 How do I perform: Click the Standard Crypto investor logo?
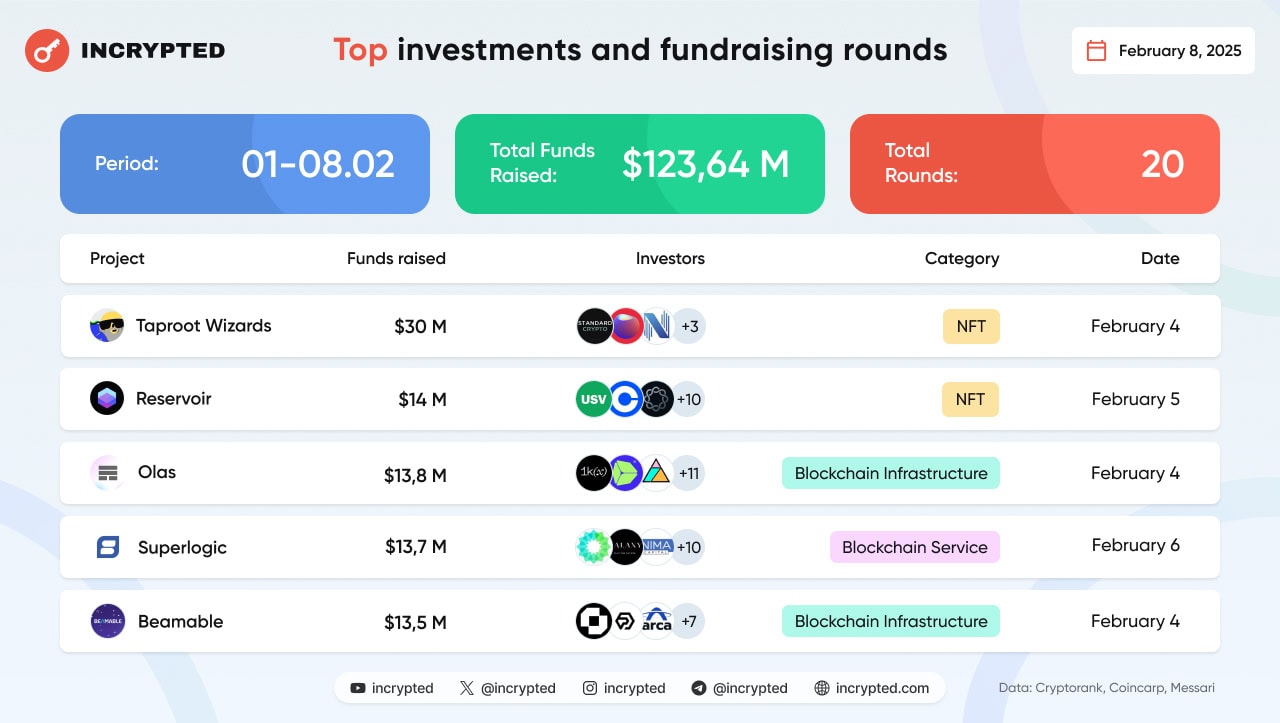594,326
